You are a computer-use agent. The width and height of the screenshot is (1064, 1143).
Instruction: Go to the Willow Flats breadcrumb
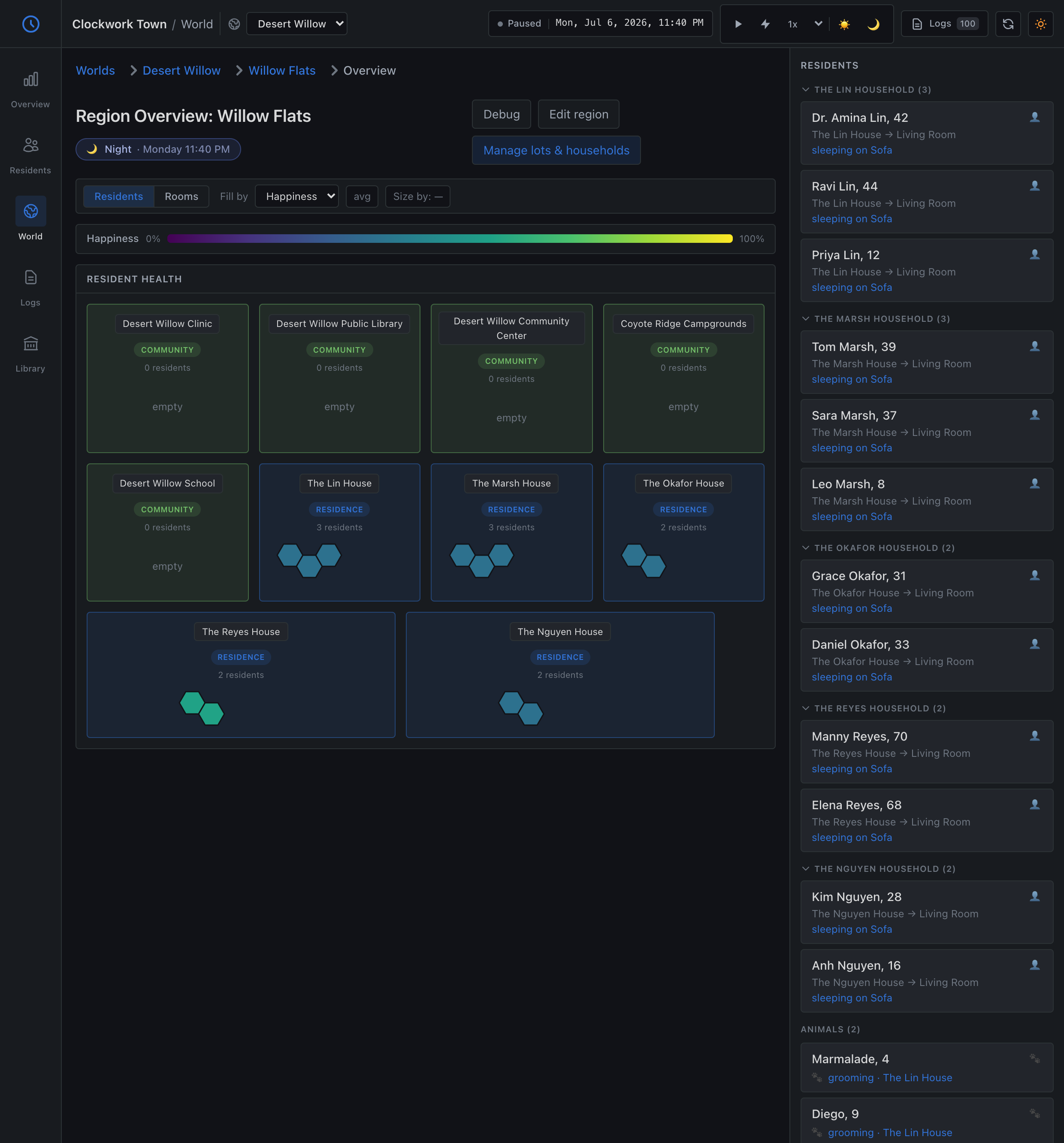[282, 70]
